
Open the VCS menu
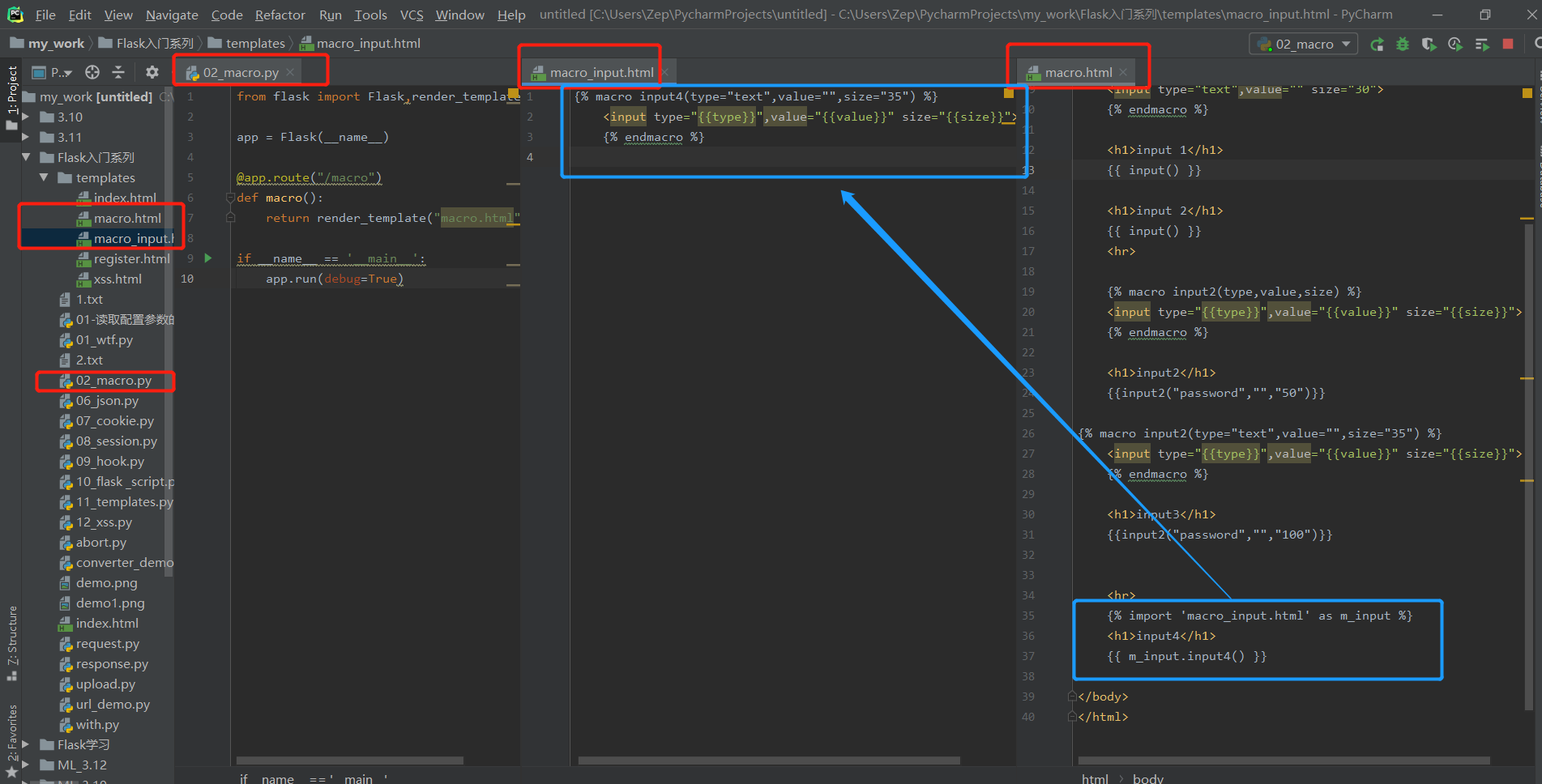coord(412,15)
